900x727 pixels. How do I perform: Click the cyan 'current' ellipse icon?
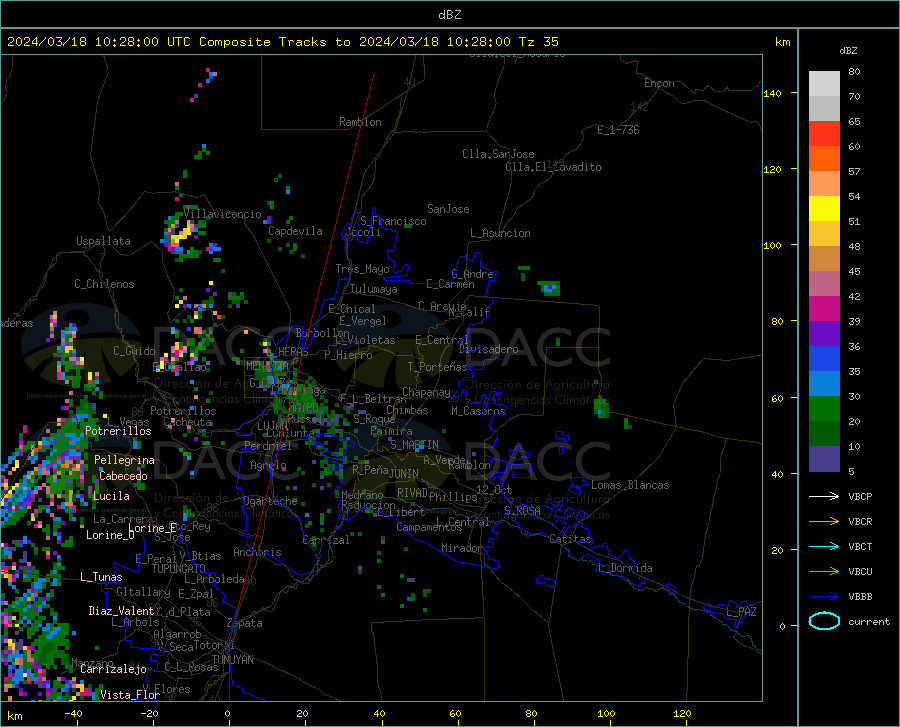(x=824, y=621)
